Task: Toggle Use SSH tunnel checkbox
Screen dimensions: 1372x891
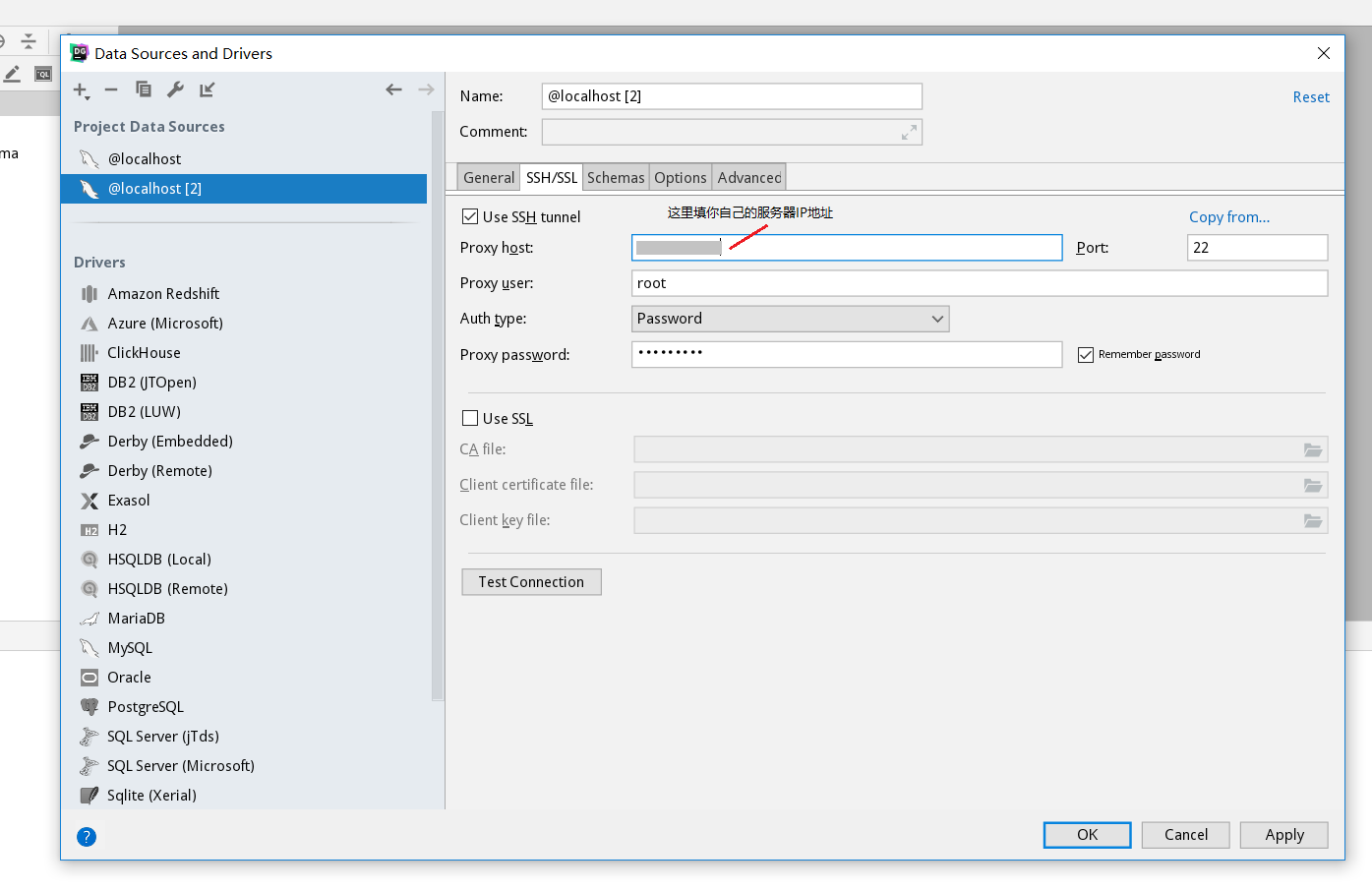Action: coord(470,216)
